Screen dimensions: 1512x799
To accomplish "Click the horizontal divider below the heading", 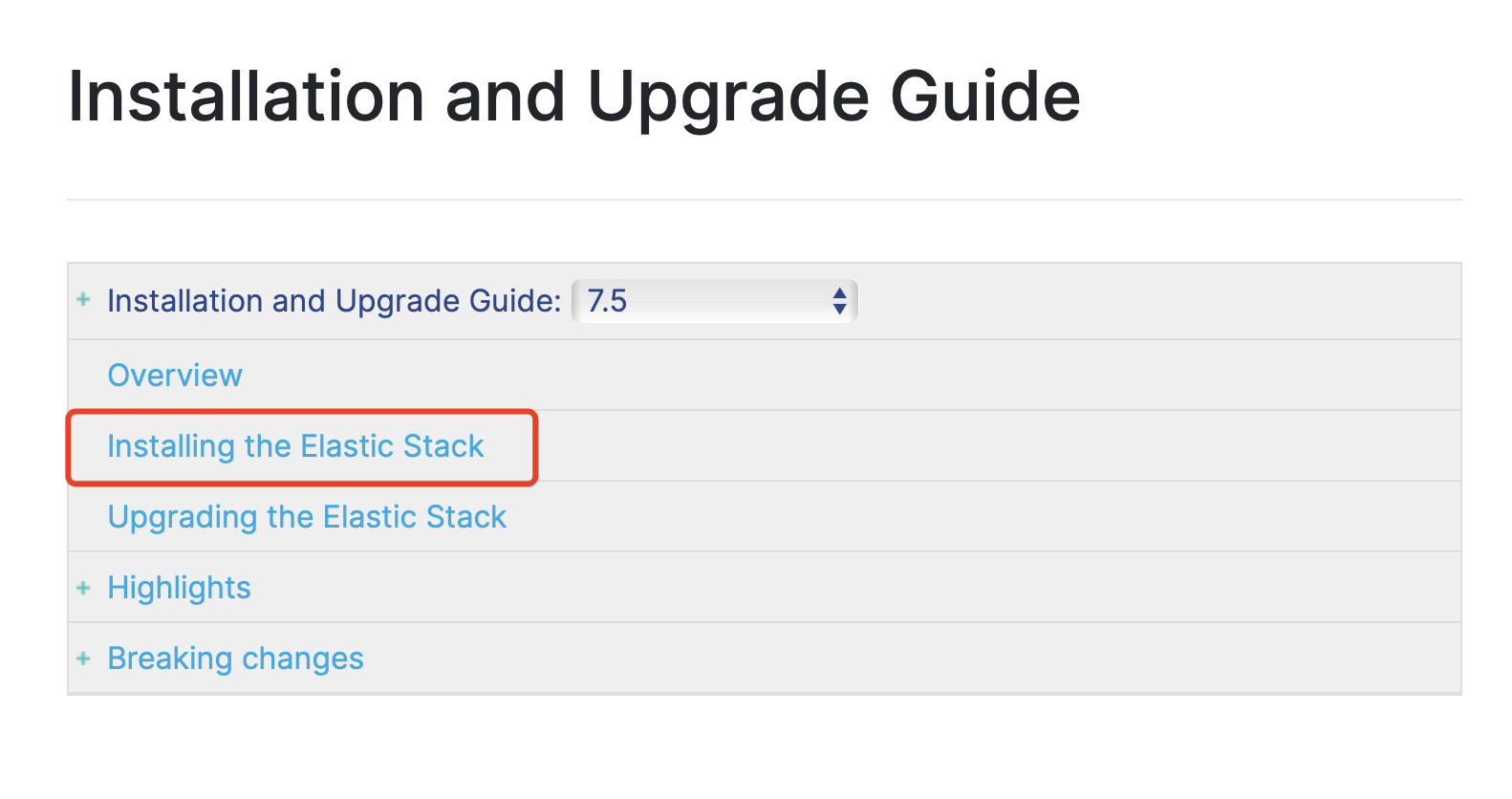I will pos(765,200).
